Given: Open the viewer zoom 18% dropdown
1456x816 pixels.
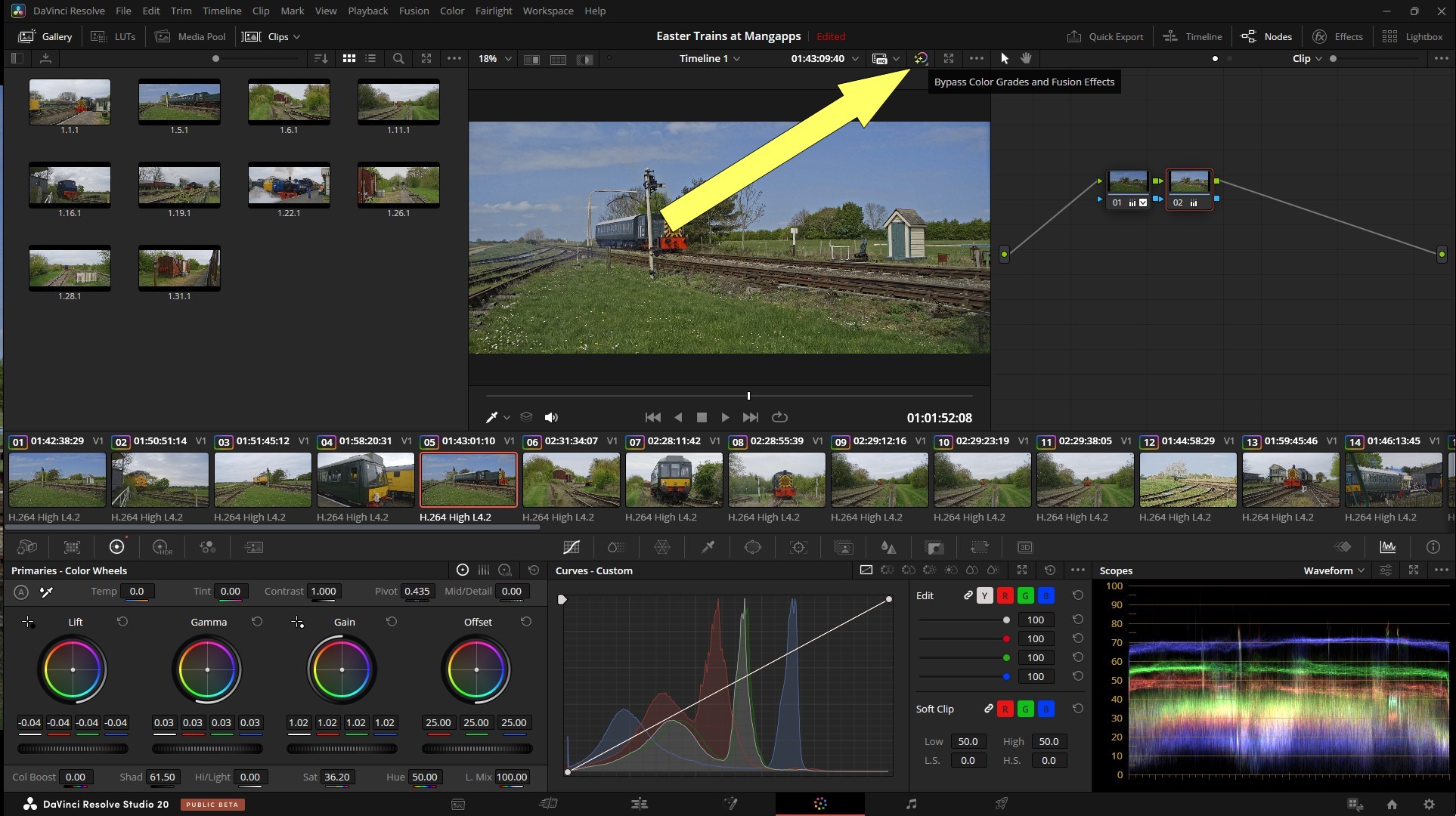Looking at the screenshot, I should [x=495, y=58].
